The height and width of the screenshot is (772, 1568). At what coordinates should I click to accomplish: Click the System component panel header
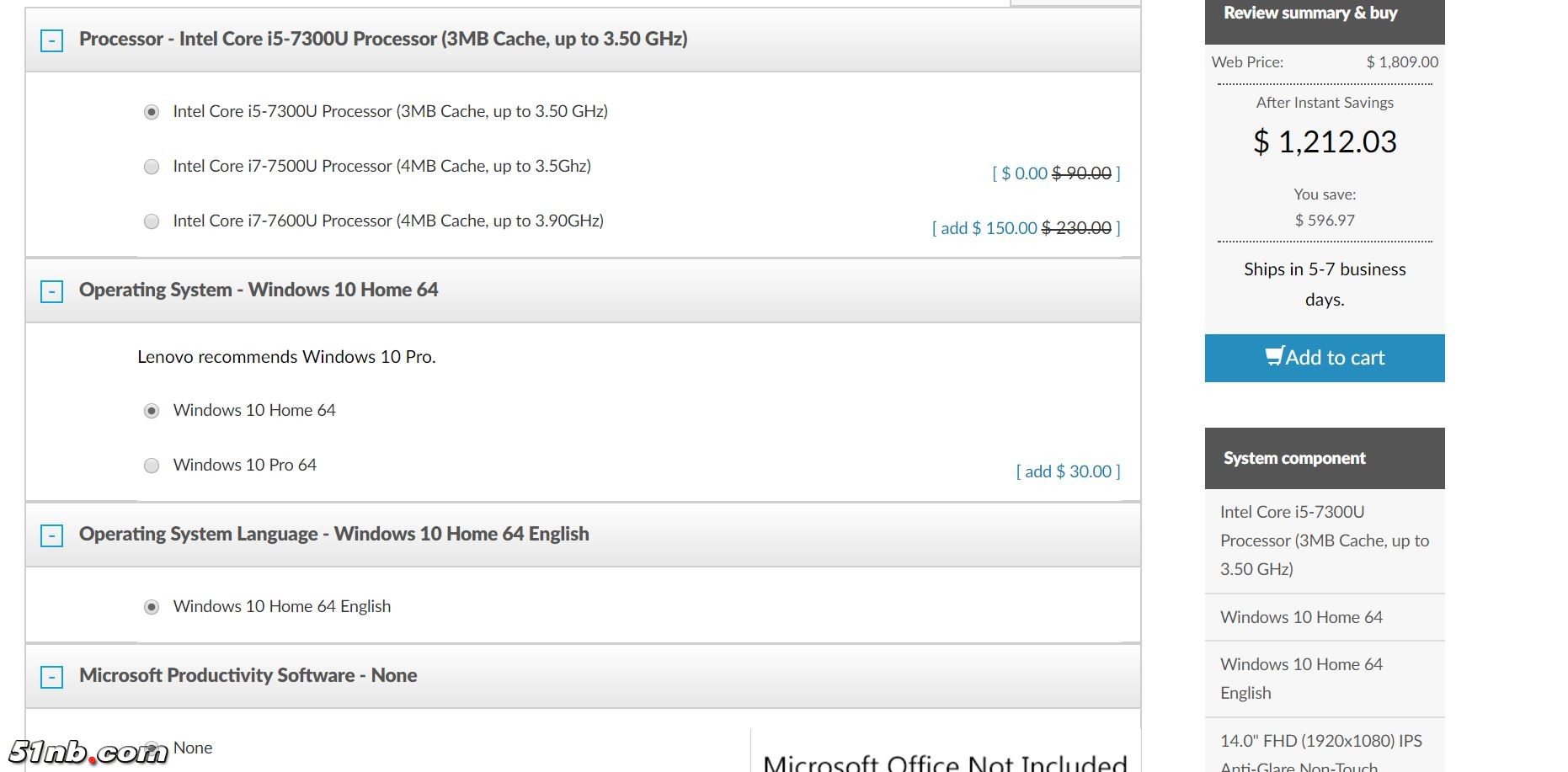click(1294, 458)
